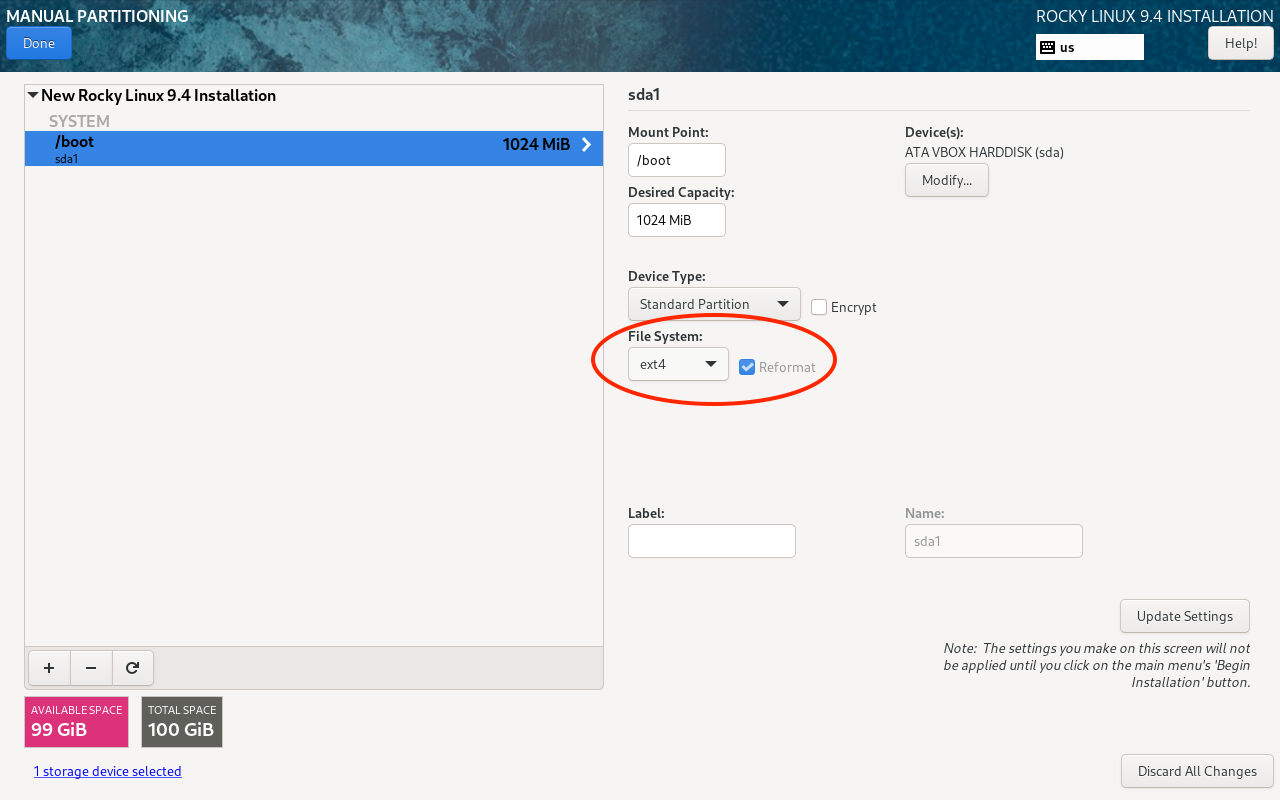
Task: Click the SYSTEM section heading
Action: pos(79,121)
